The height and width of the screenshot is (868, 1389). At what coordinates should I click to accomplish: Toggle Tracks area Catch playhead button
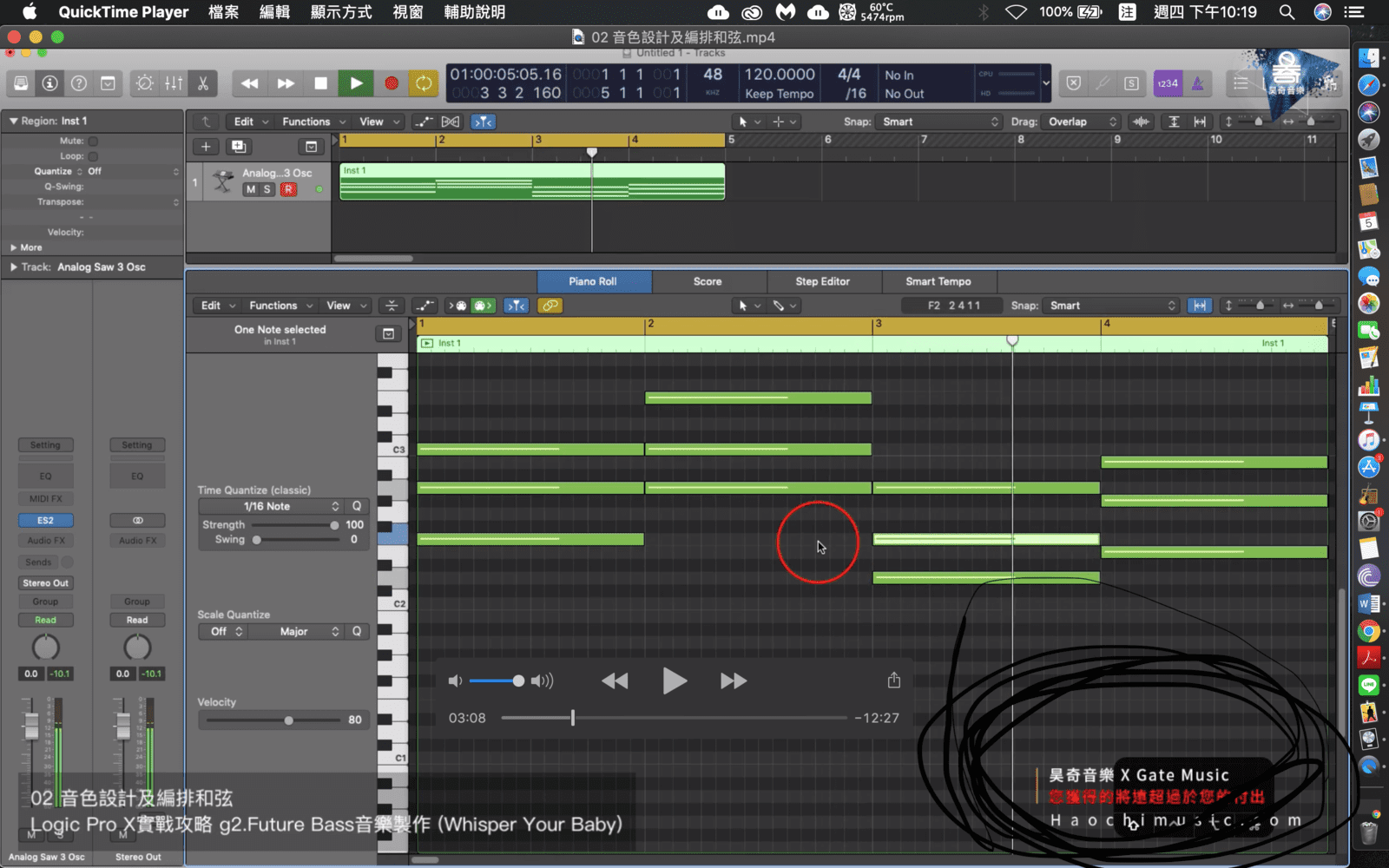click(483, 122)
